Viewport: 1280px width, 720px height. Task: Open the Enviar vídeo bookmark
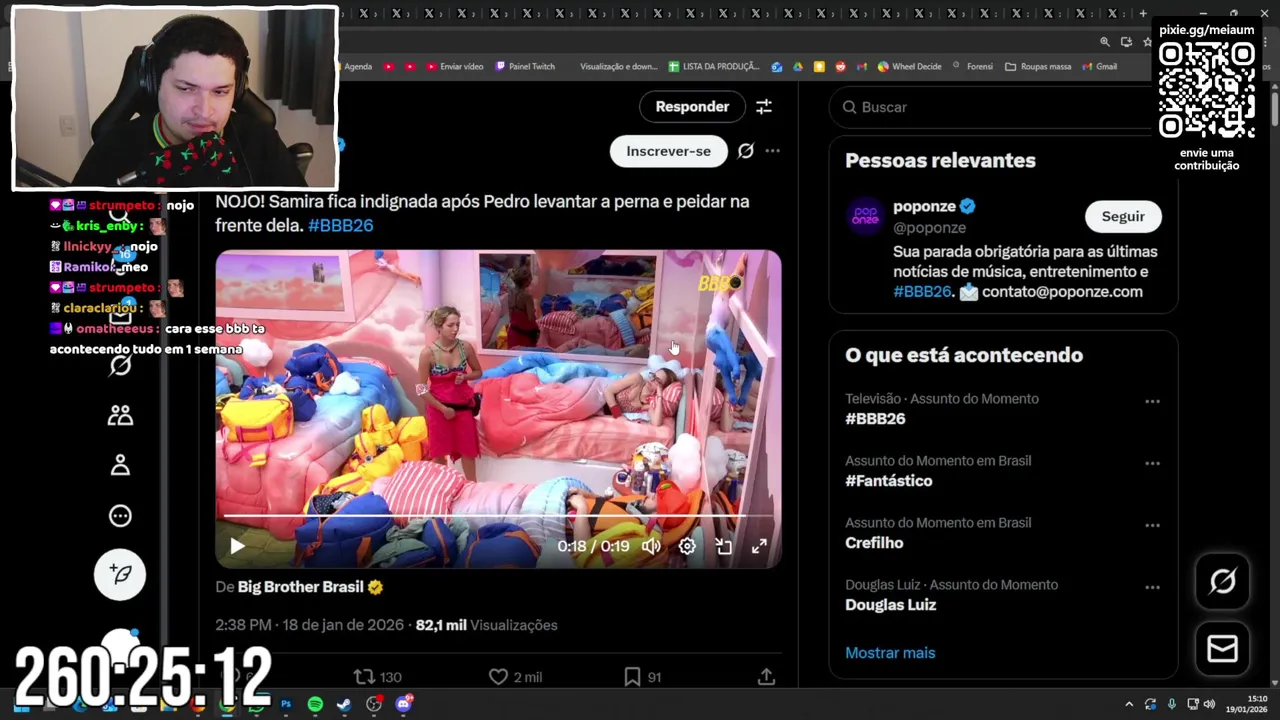click(455, 67)
